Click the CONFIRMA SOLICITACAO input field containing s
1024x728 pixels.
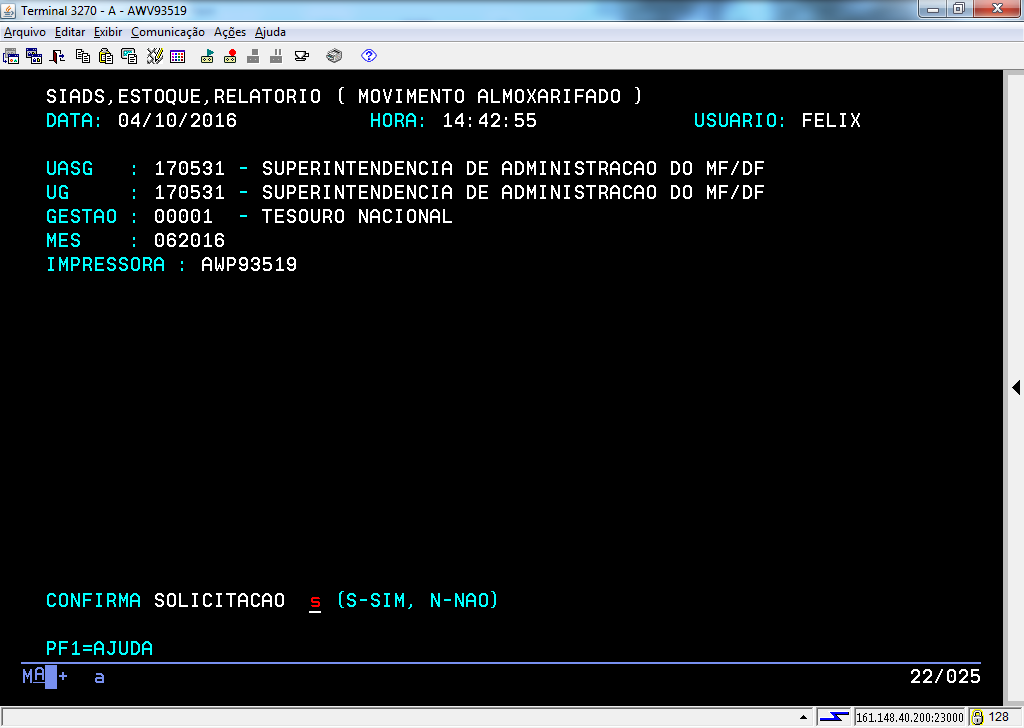click(x=315, y=601)
